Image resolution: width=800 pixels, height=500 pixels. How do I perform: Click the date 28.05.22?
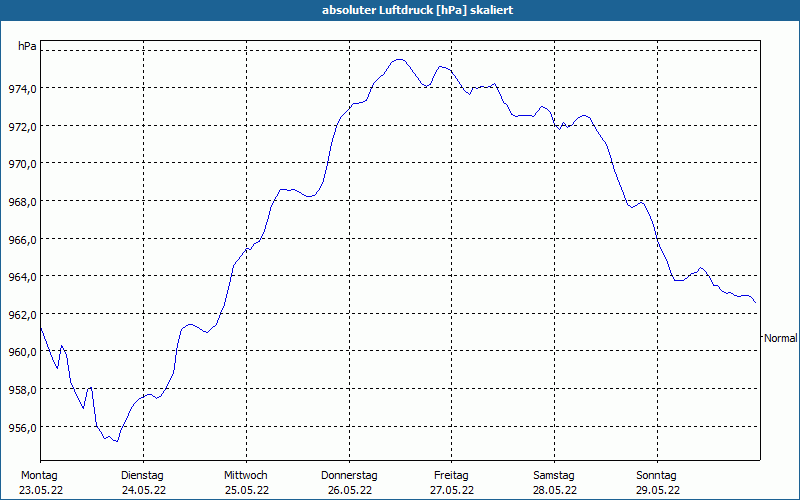555,490
